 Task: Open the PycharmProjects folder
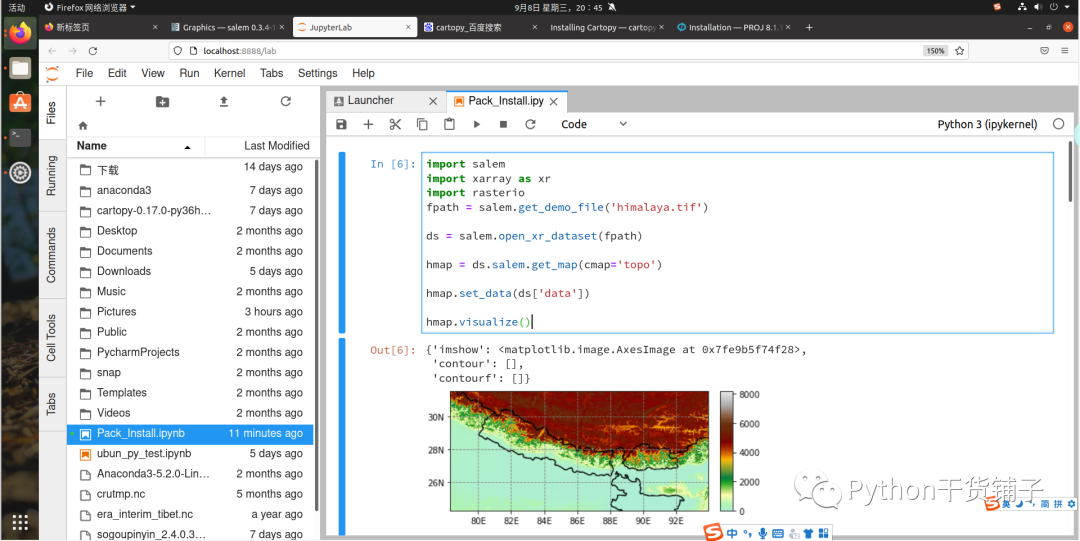click(x=191, y=352)
